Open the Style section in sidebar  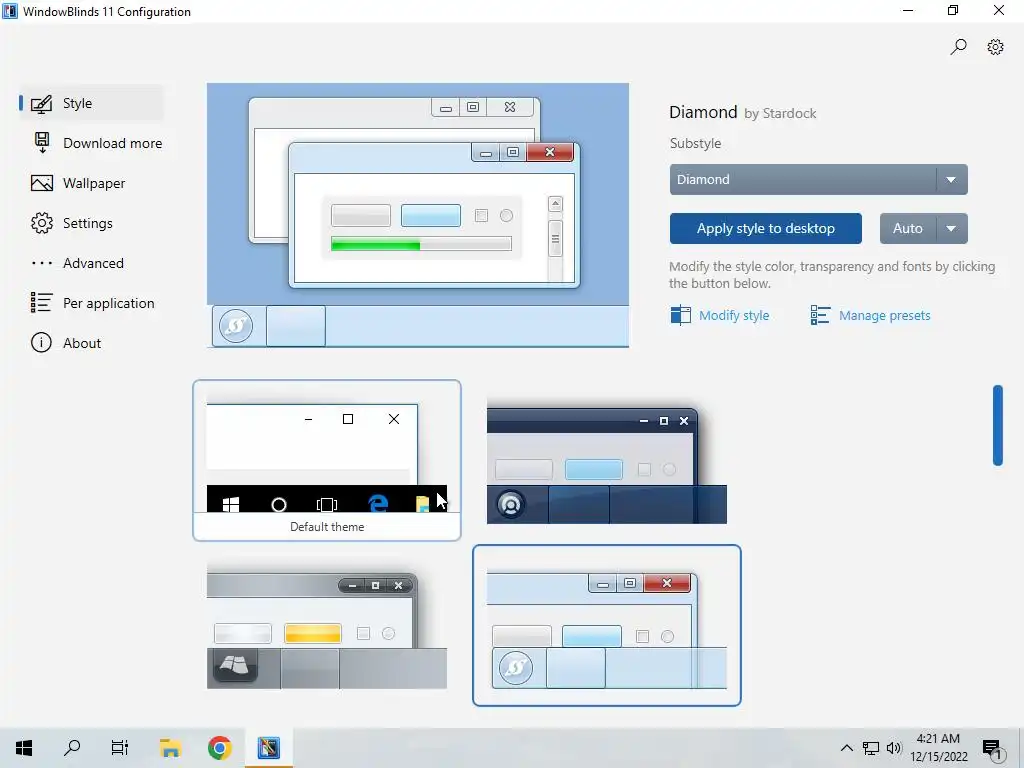point(91,103)
